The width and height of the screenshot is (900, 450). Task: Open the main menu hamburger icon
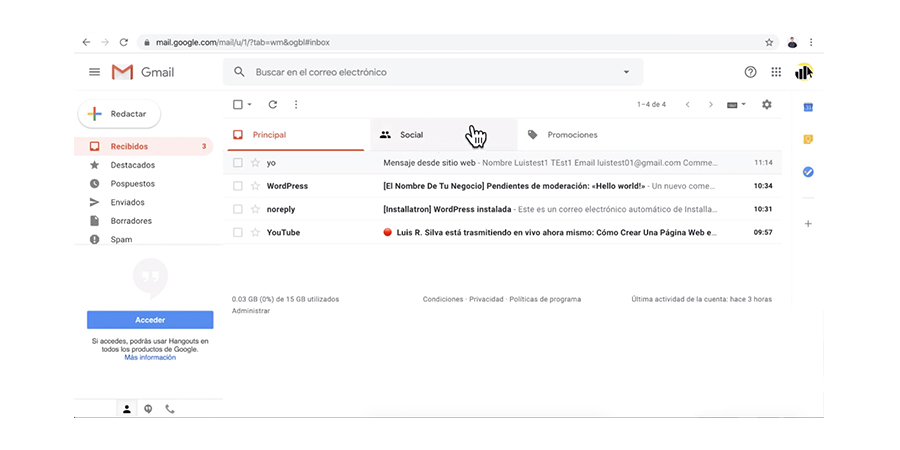(x=94, y=72)
